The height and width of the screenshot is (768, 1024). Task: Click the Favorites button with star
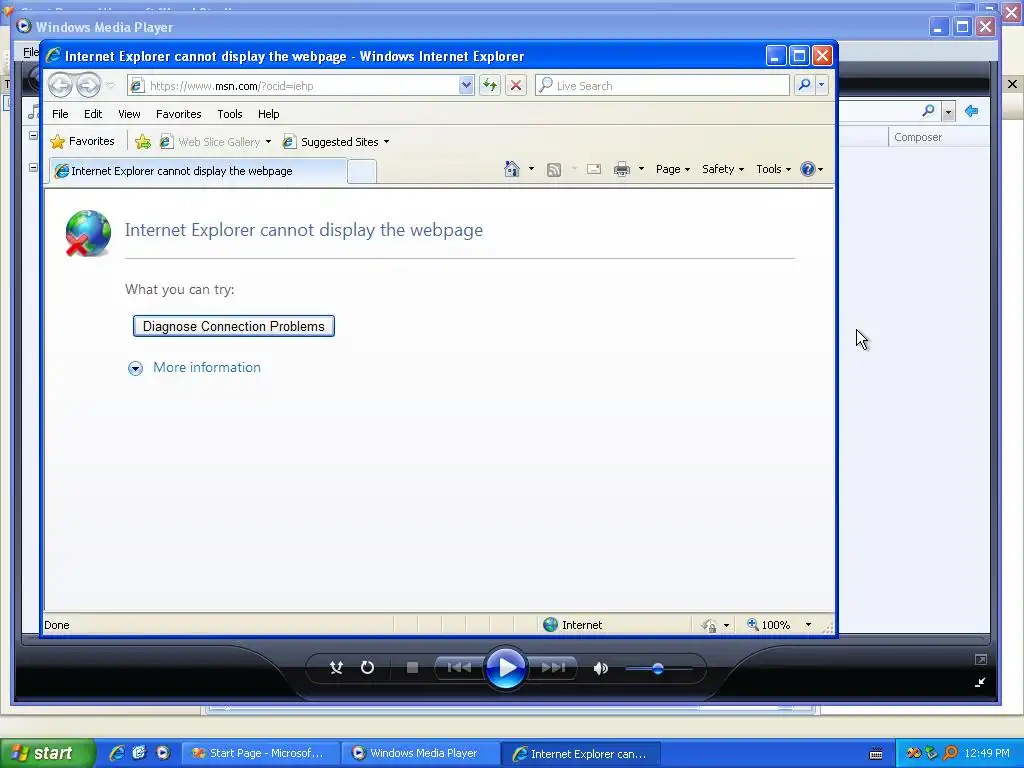pyautogui.click(x=83, y=141)
